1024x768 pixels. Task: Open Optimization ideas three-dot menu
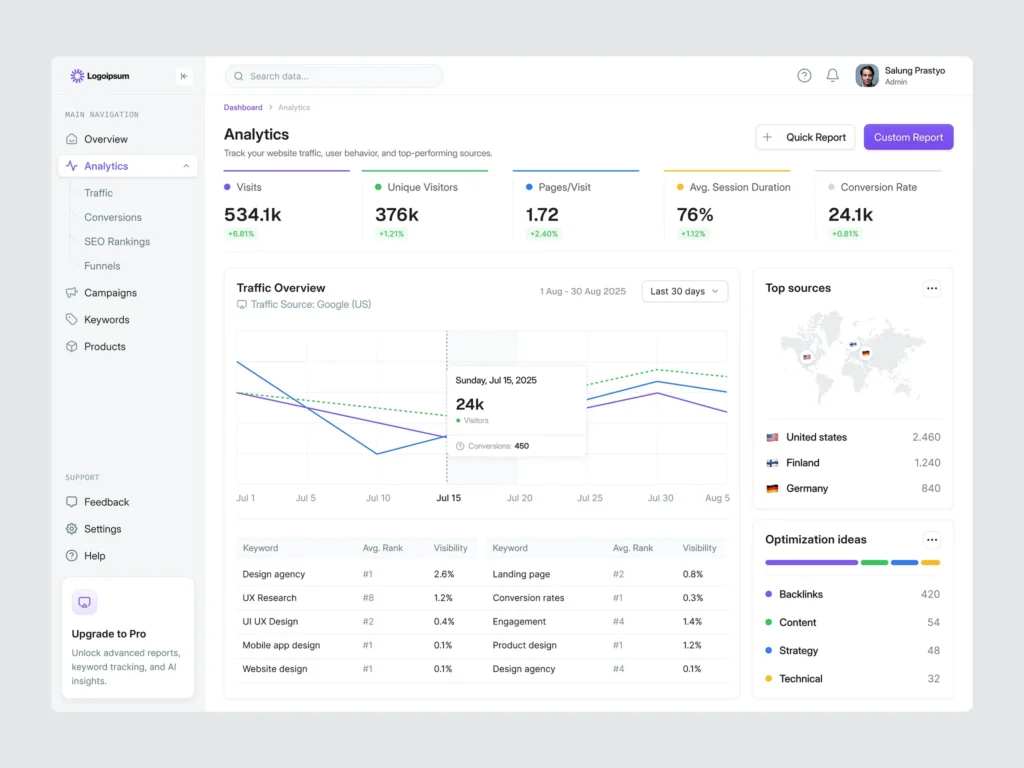tap(931, 539)
